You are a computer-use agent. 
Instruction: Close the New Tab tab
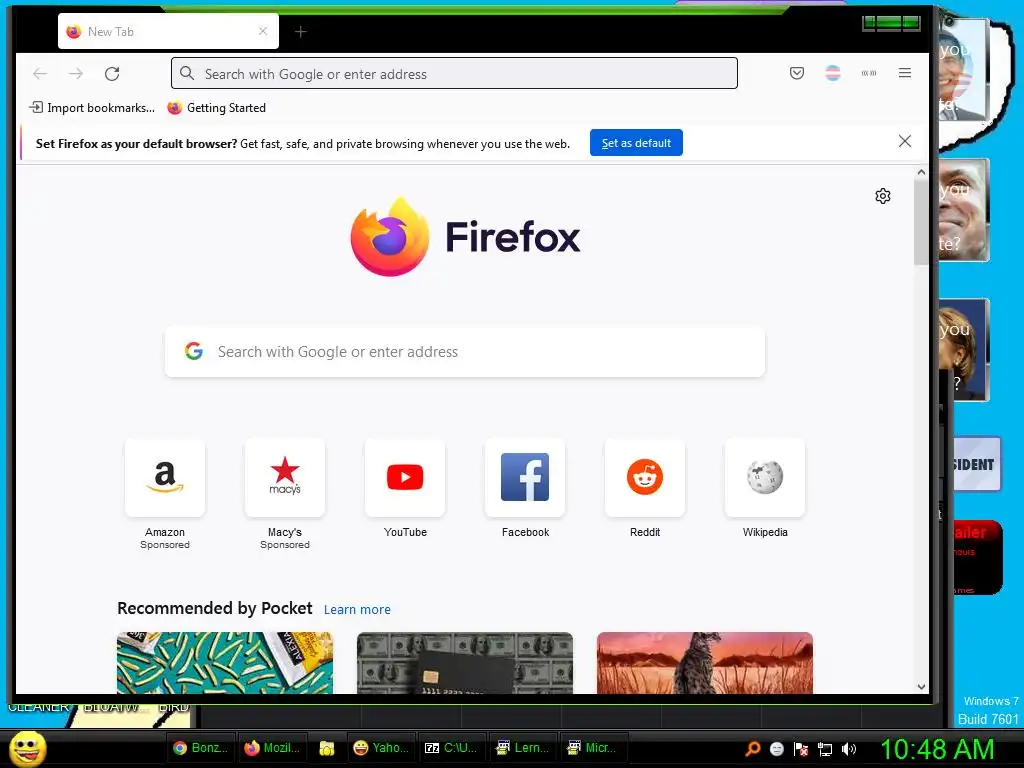pos(263,31)
